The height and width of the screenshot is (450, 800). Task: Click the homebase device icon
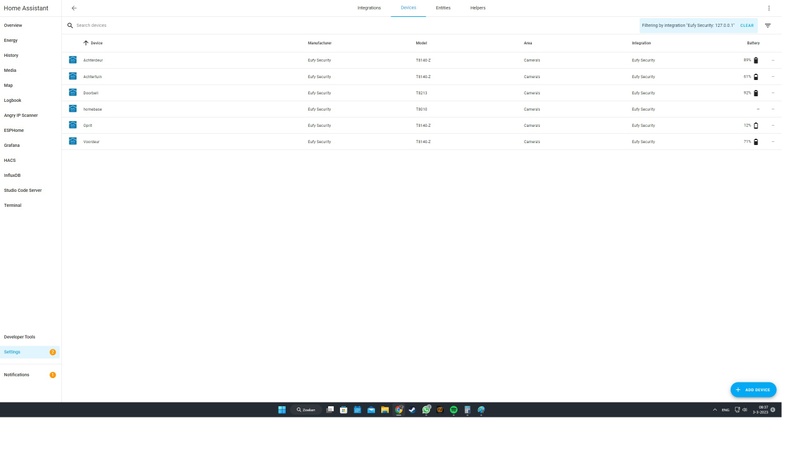coord(73,109)
